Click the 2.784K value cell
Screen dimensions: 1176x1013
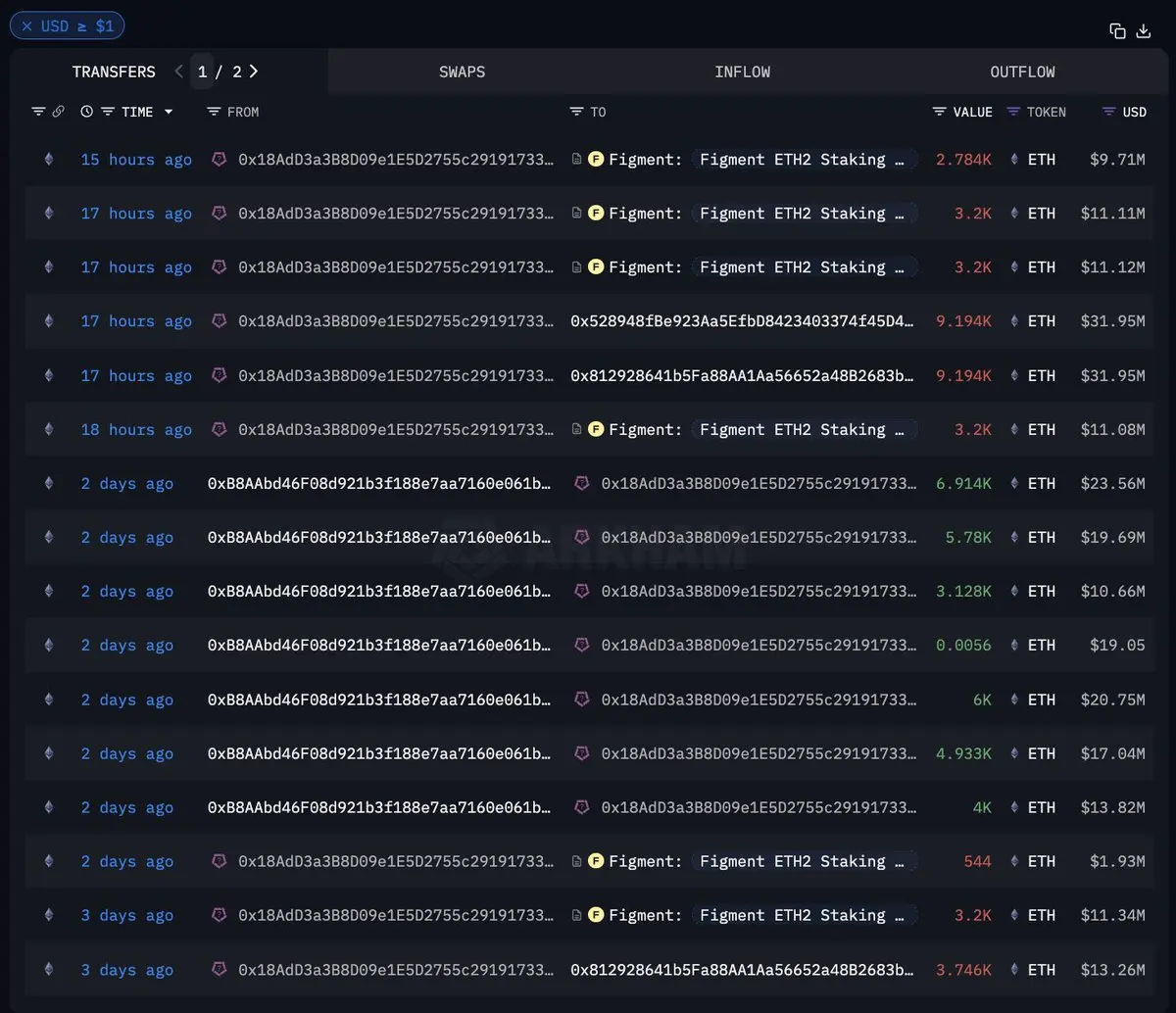963,159
